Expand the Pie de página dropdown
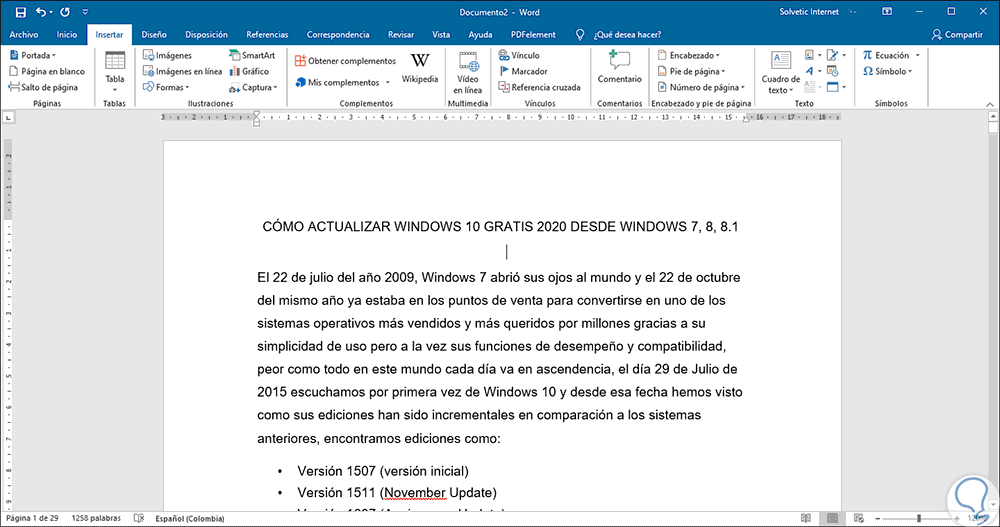Viewport: 1000px width, 527px height. [x=691, y=71]
